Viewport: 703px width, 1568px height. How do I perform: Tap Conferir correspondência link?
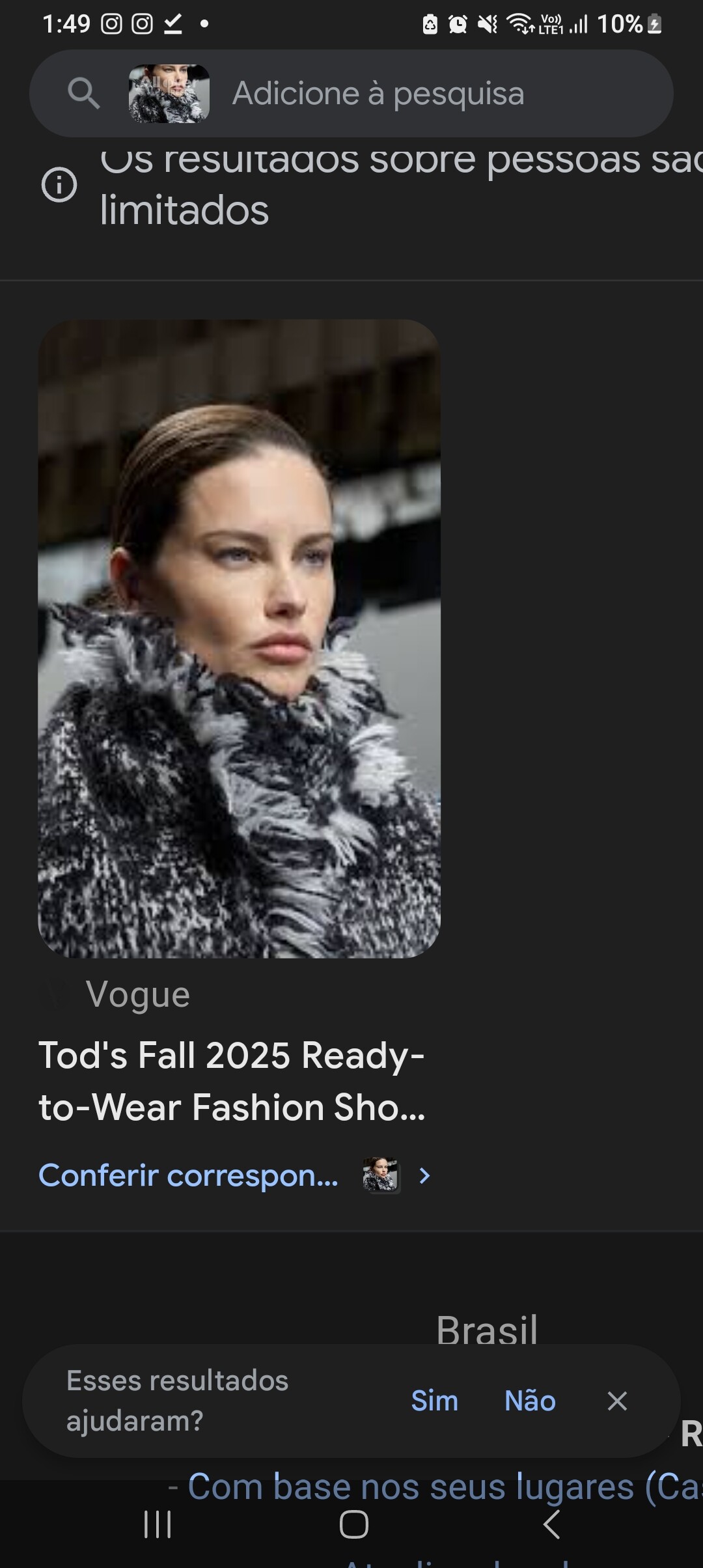pos(189,1175)
